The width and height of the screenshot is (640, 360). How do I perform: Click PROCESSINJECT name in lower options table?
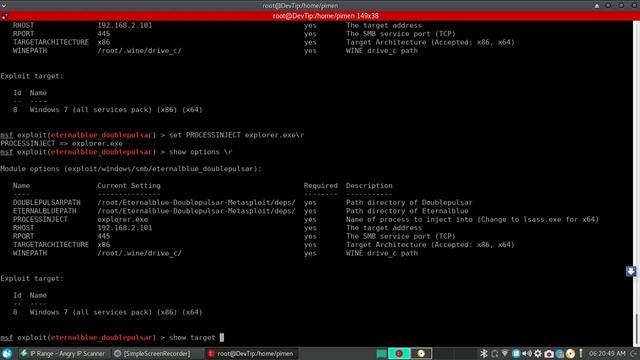tap(40, 220)
